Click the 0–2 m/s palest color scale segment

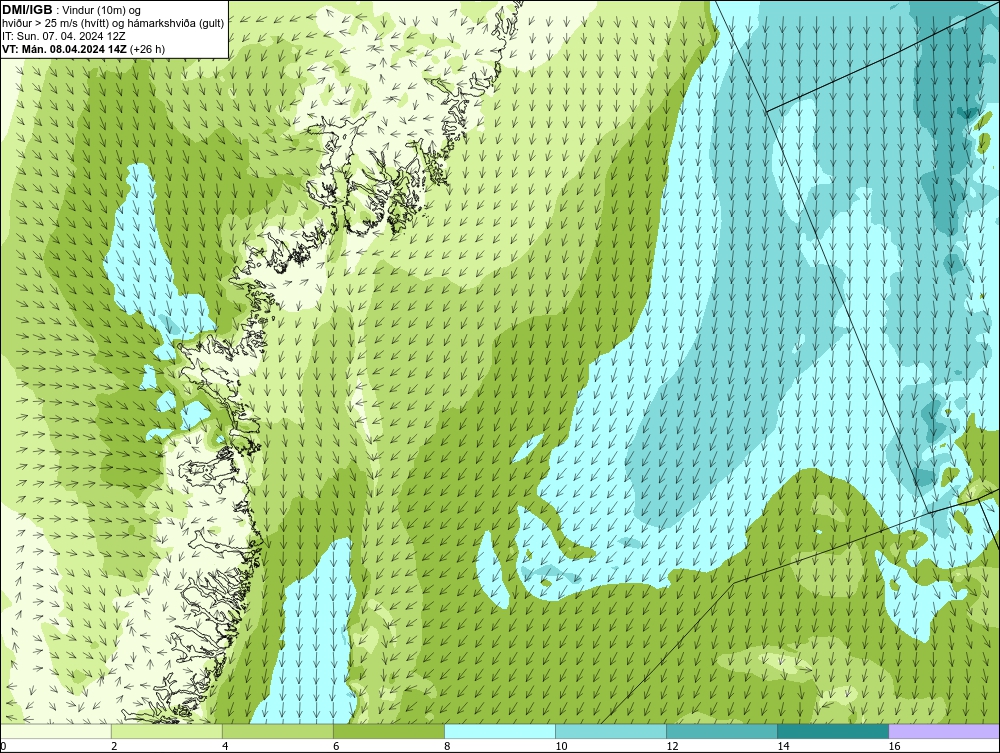(56, 731)
